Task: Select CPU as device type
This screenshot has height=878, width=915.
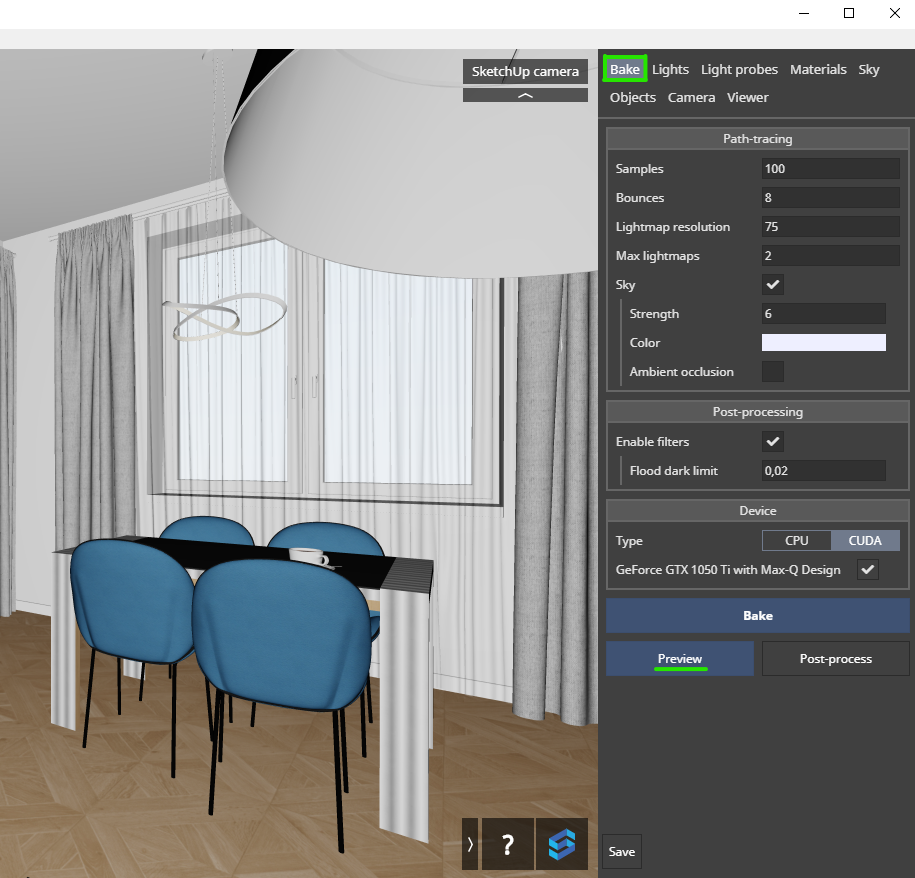Action: (797, 541)
